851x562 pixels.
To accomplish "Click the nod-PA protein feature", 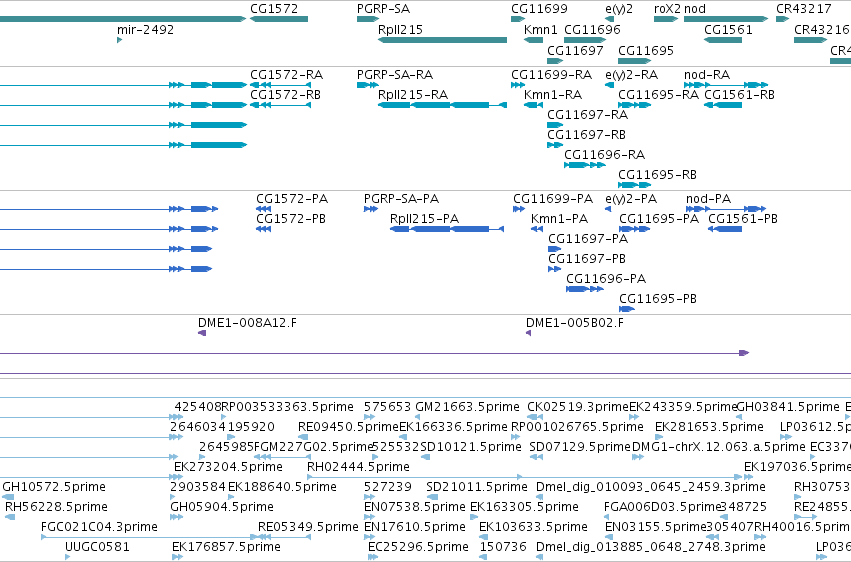I will click(726, 209).
